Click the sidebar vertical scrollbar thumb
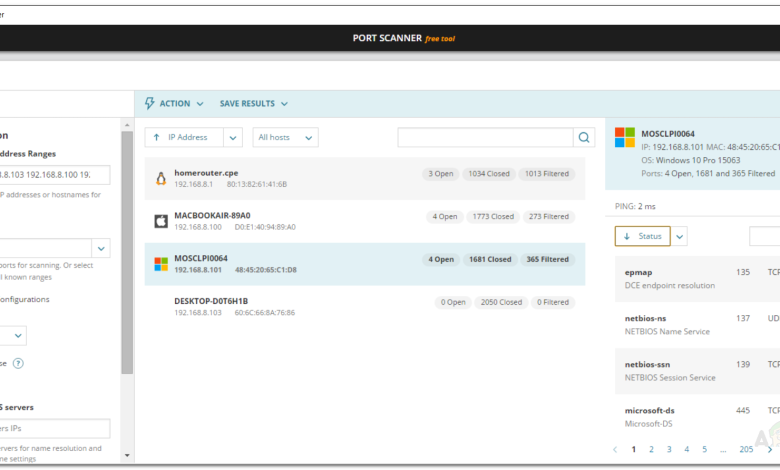This screenshot has width=780, height=470. pyautogui.click(x=127, y=253)
